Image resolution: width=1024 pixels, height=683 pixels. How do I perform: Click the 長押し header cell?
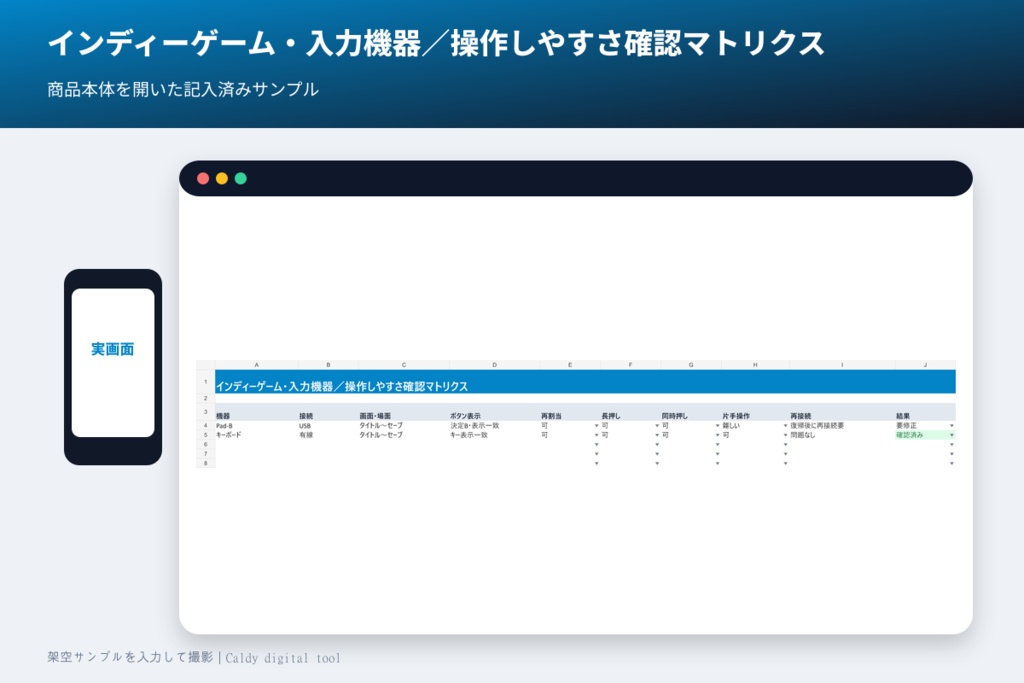click(630, 413)
